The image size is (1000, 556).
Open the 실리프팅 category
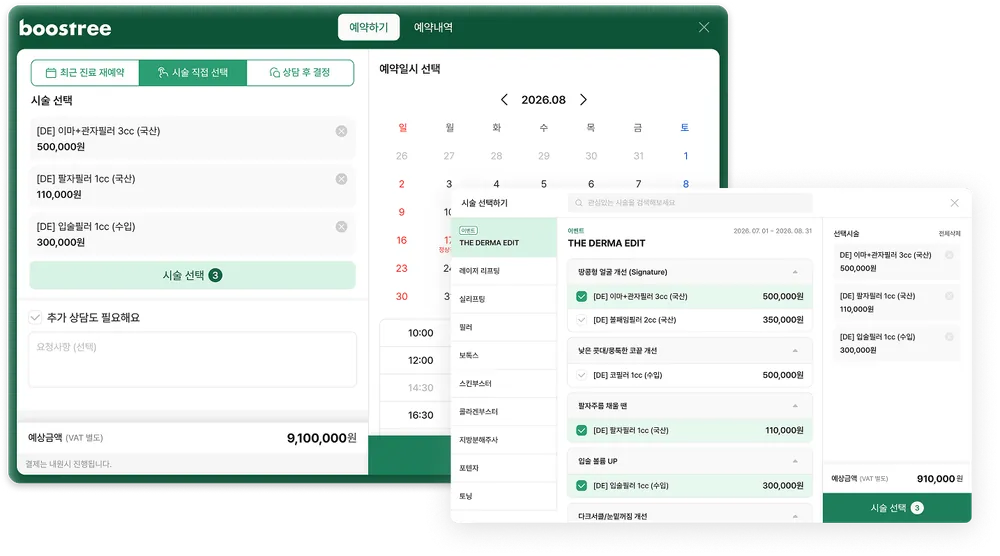coord(504,299)
